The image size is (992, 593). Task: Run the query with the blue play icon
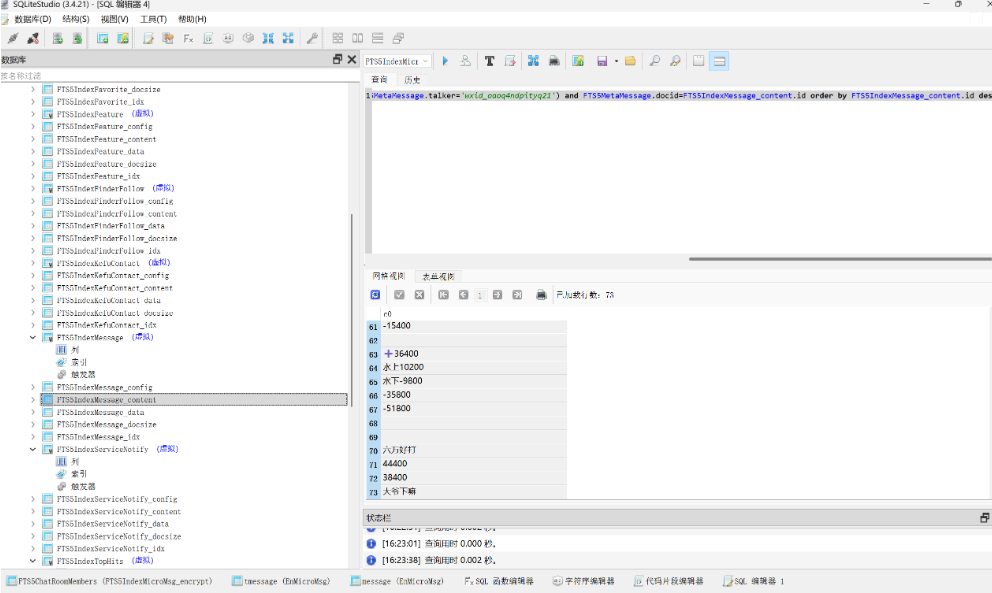[x=446, y=61]
